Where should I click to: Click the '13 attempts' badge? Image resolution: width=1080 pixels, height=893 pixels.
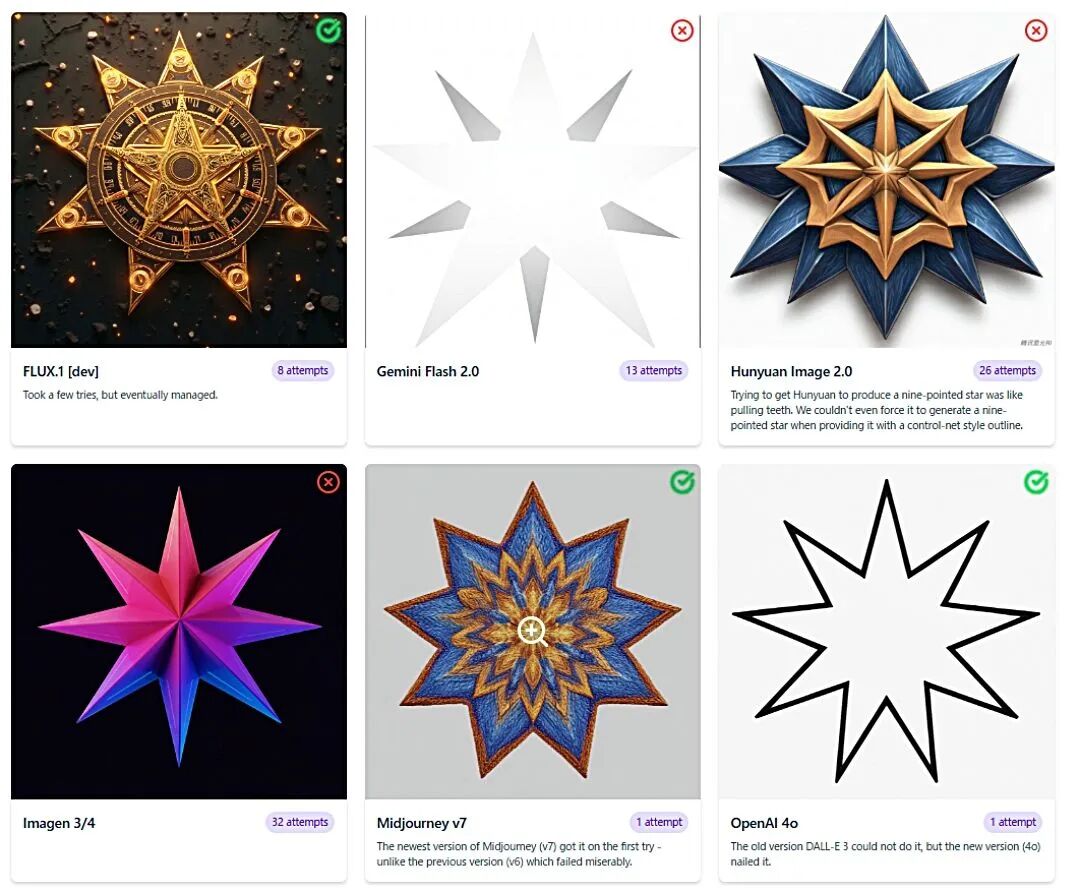point(653,370)
